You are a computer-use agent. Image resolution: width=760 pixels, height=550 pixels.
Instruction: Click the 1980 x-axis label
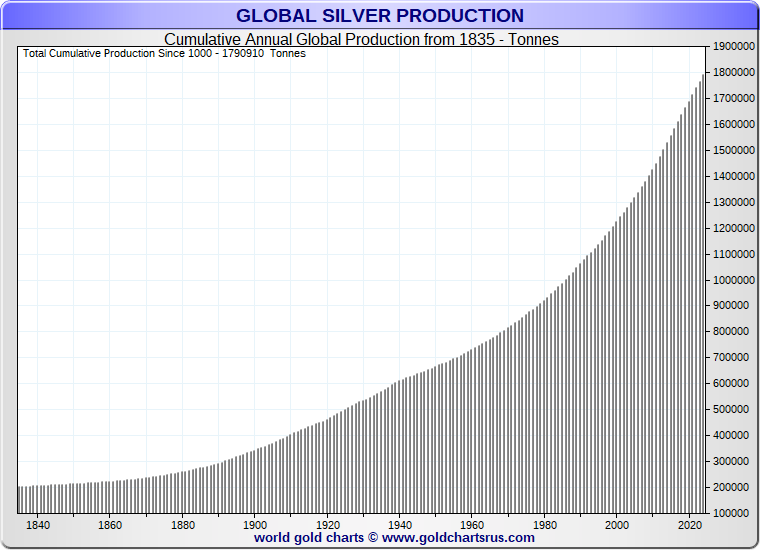coord(545,524)
